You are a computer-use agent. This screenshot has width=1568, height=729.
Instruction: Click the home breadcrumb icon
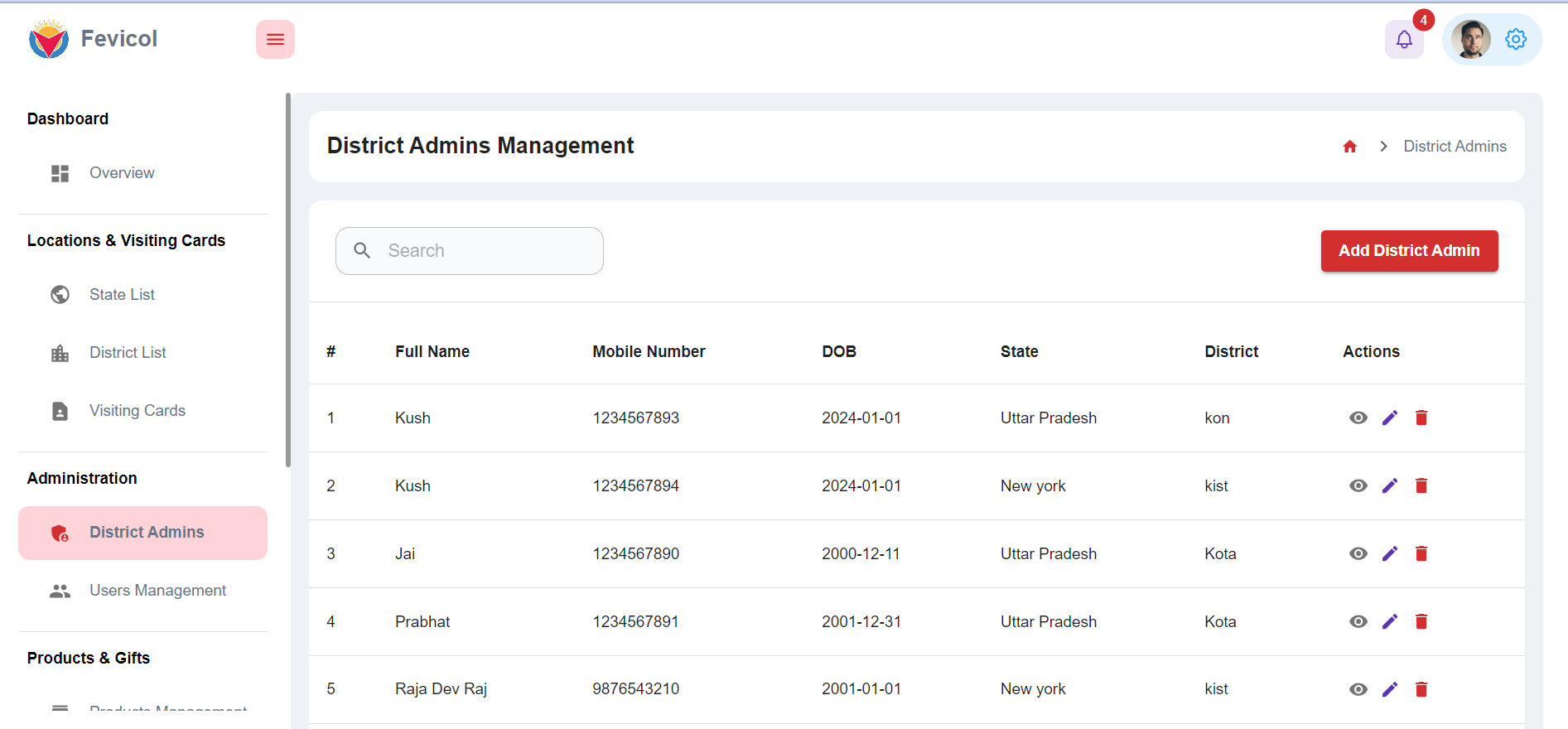(1349, 147)
